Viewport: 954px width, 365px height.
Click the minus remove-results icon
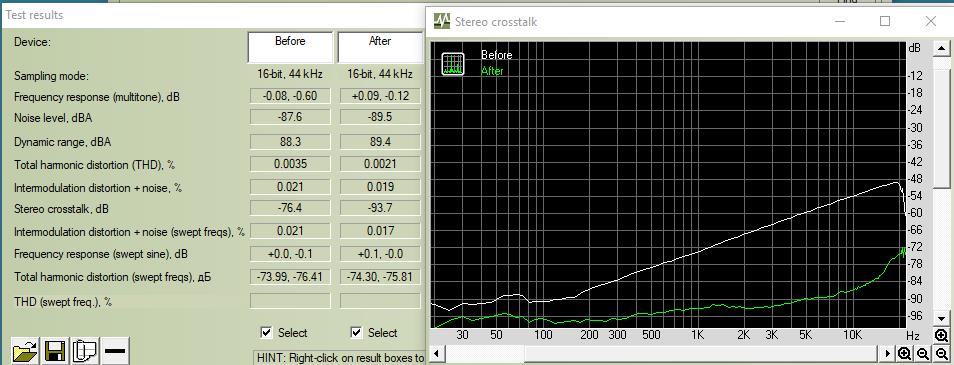pos(115,351)
